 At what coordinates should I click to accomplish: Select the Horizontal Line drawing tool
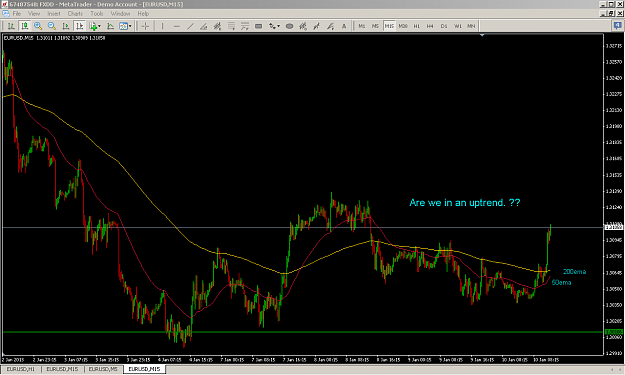177,26
